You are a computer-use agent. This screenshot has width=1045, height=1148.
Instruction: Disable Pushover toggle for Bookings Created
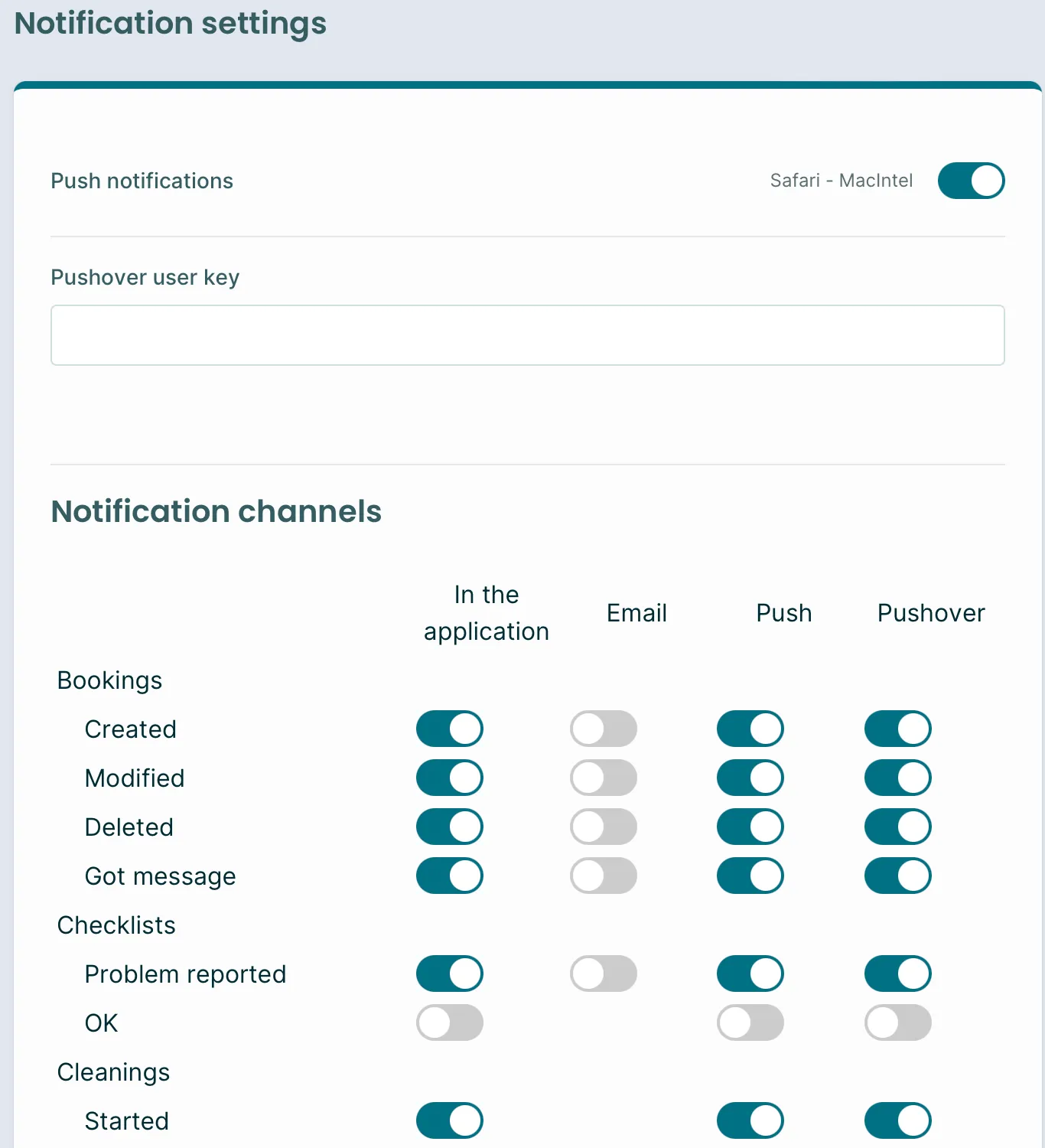[x=898, y=729]
